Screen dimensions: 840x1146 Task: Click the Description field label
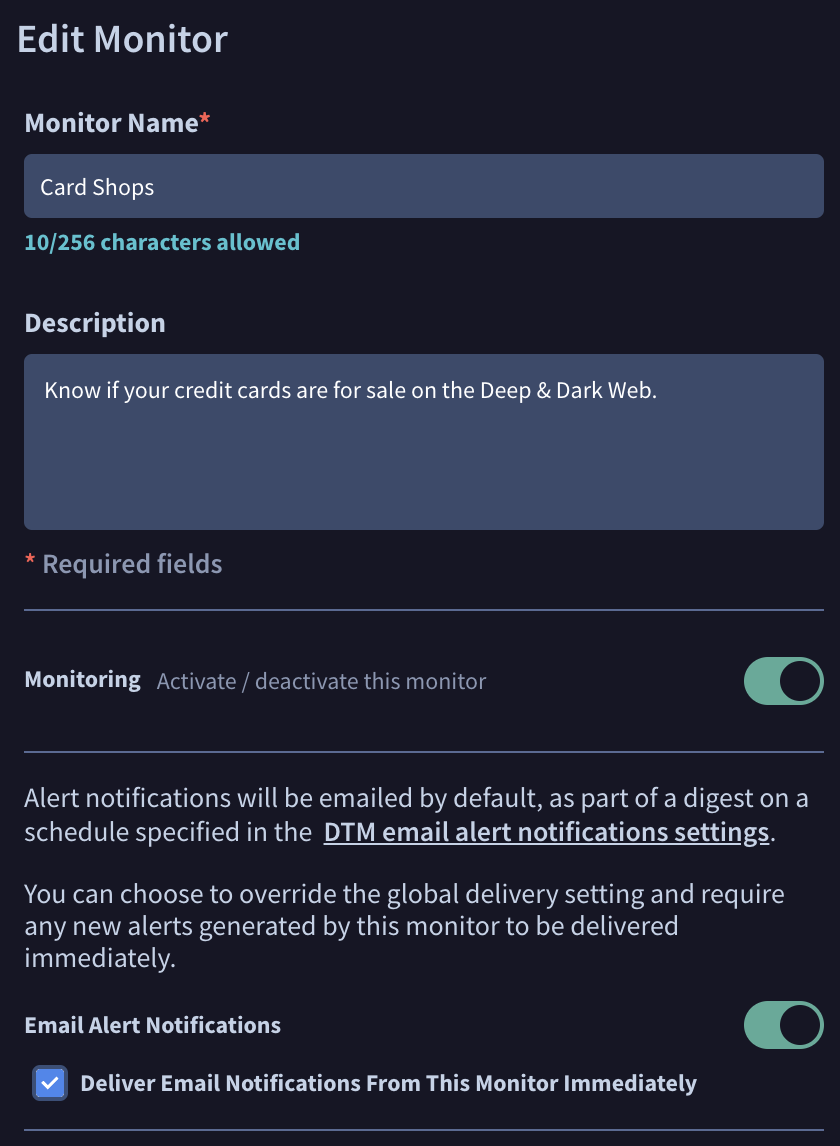click(x=95, y=323)
